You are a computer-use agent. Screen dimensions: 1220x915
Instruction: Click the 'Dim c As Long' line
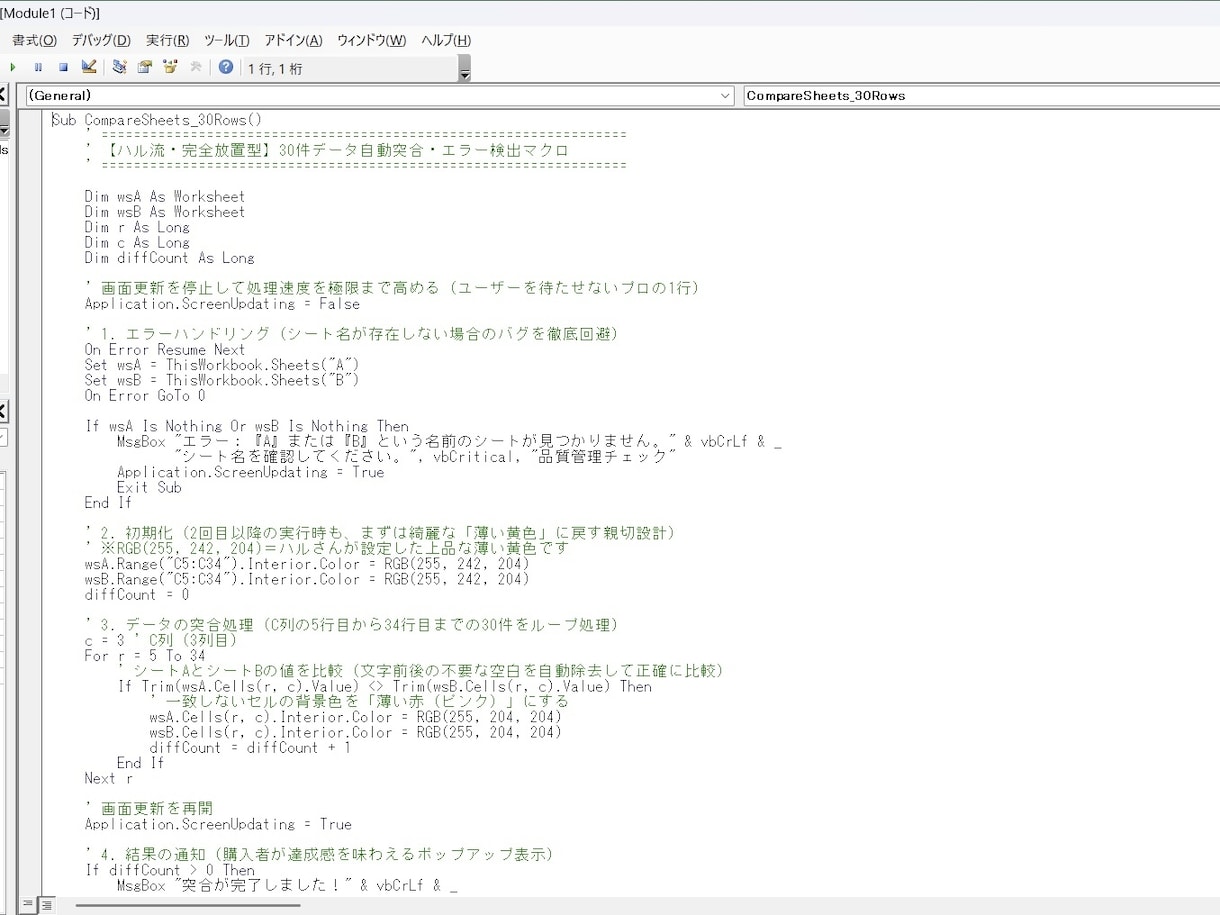tap(137, 243)
